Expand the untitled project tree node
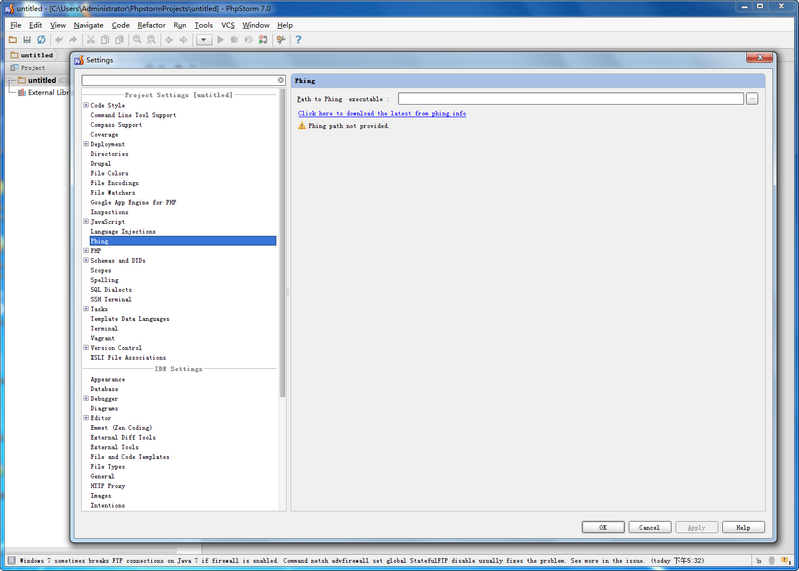Viewport: 799px width, 571px height. click(9, 80)
